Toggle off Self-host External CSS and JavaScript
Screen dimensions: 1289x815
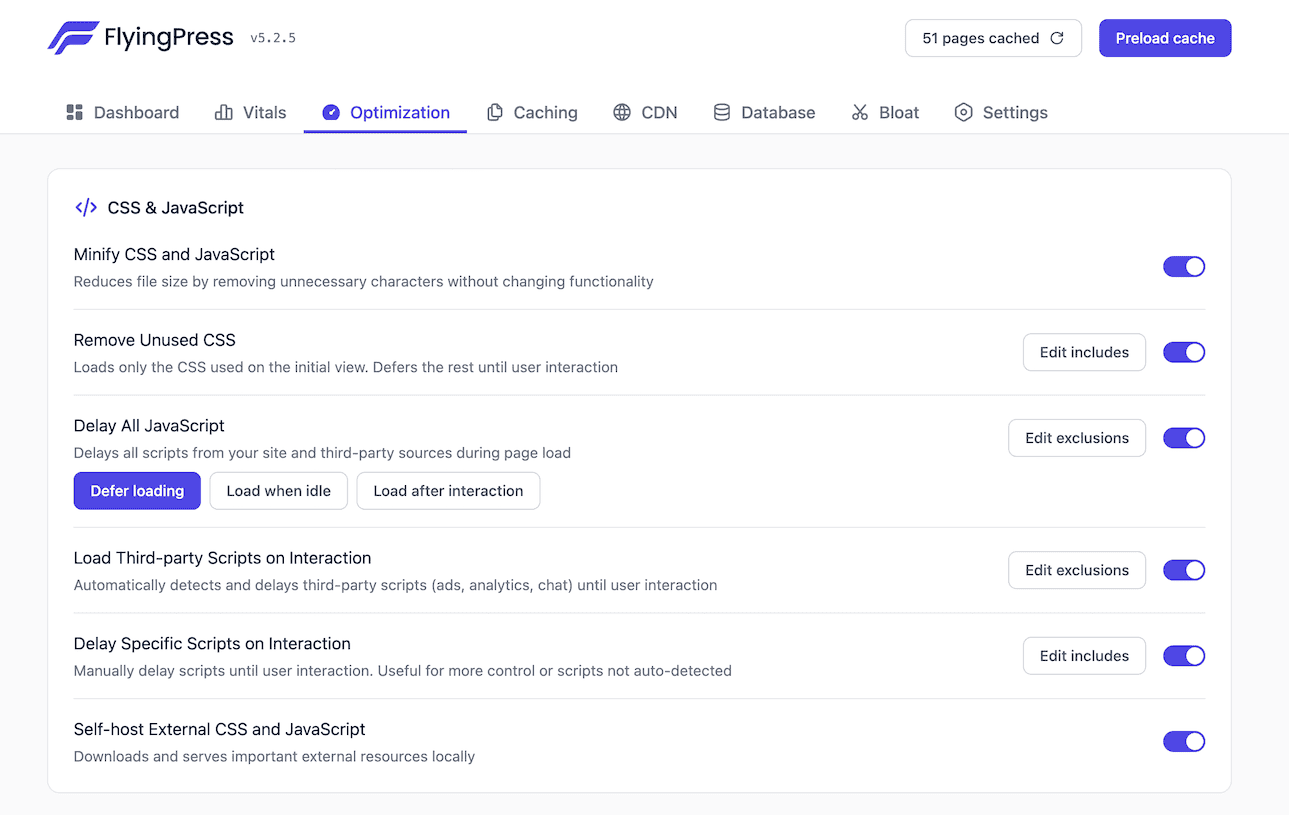tap(1184, 741)
